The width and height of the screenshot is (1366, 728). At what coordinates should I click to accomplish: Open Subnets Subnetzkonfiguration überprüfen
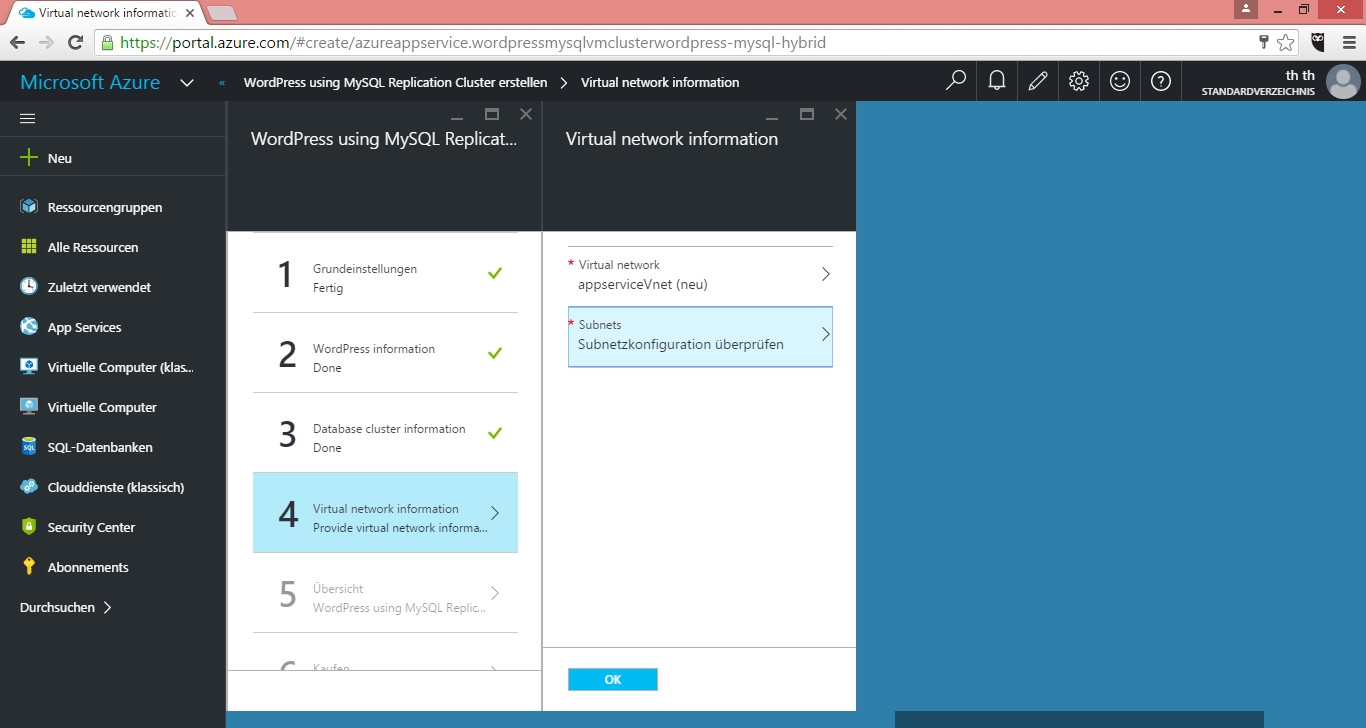coord(700,336)
